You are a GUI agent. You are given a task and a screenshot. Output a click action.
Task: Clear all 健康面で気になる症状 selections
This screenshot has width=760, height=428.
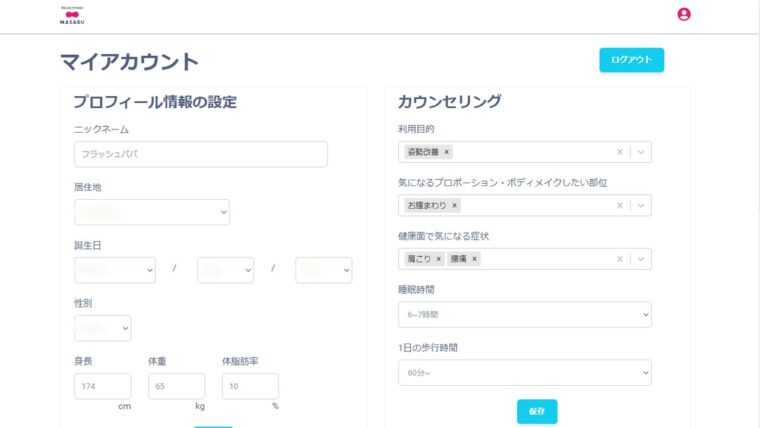(620, 259)
